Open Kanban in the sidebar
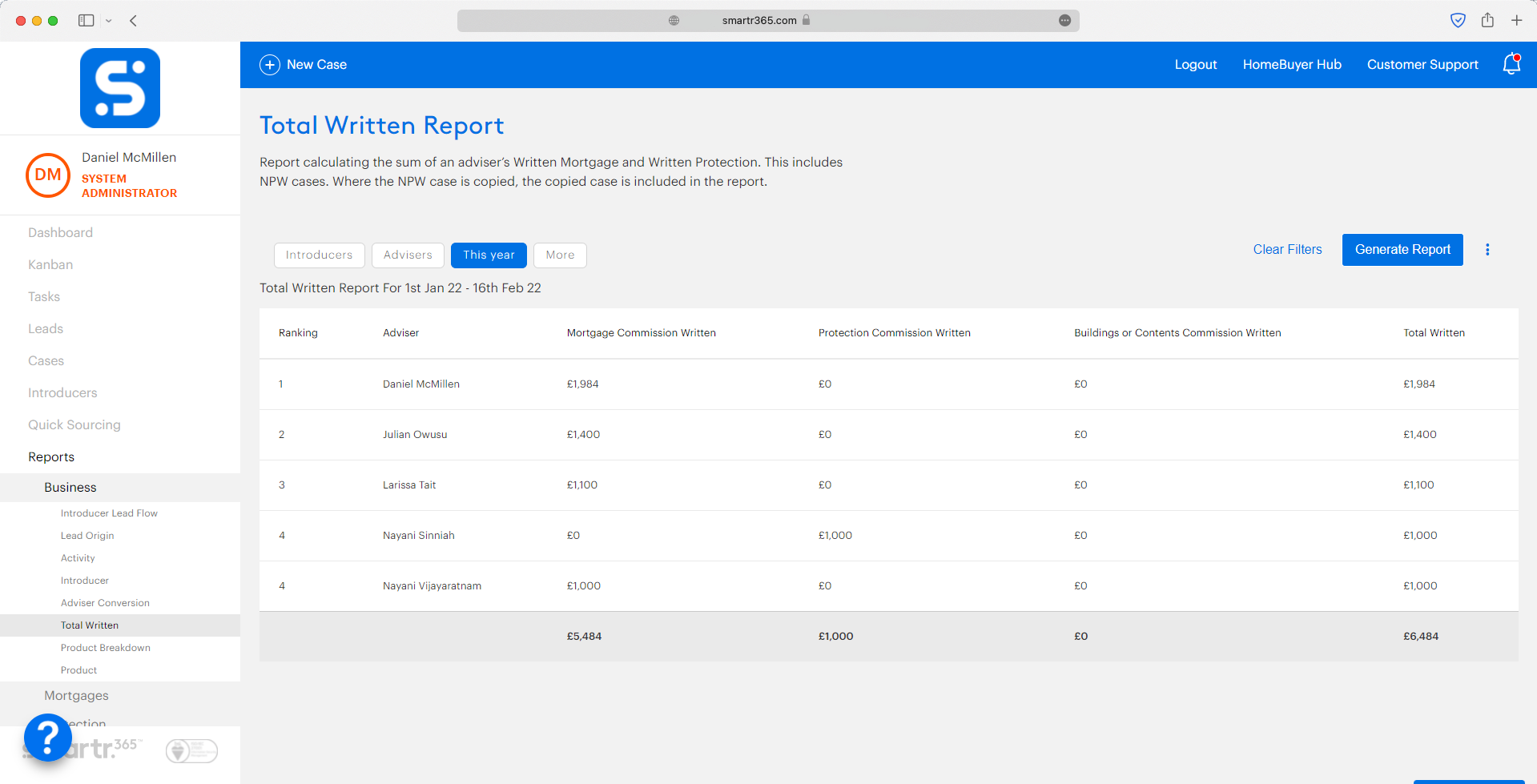The image size is (1537, 784). (x=50, y=265)
